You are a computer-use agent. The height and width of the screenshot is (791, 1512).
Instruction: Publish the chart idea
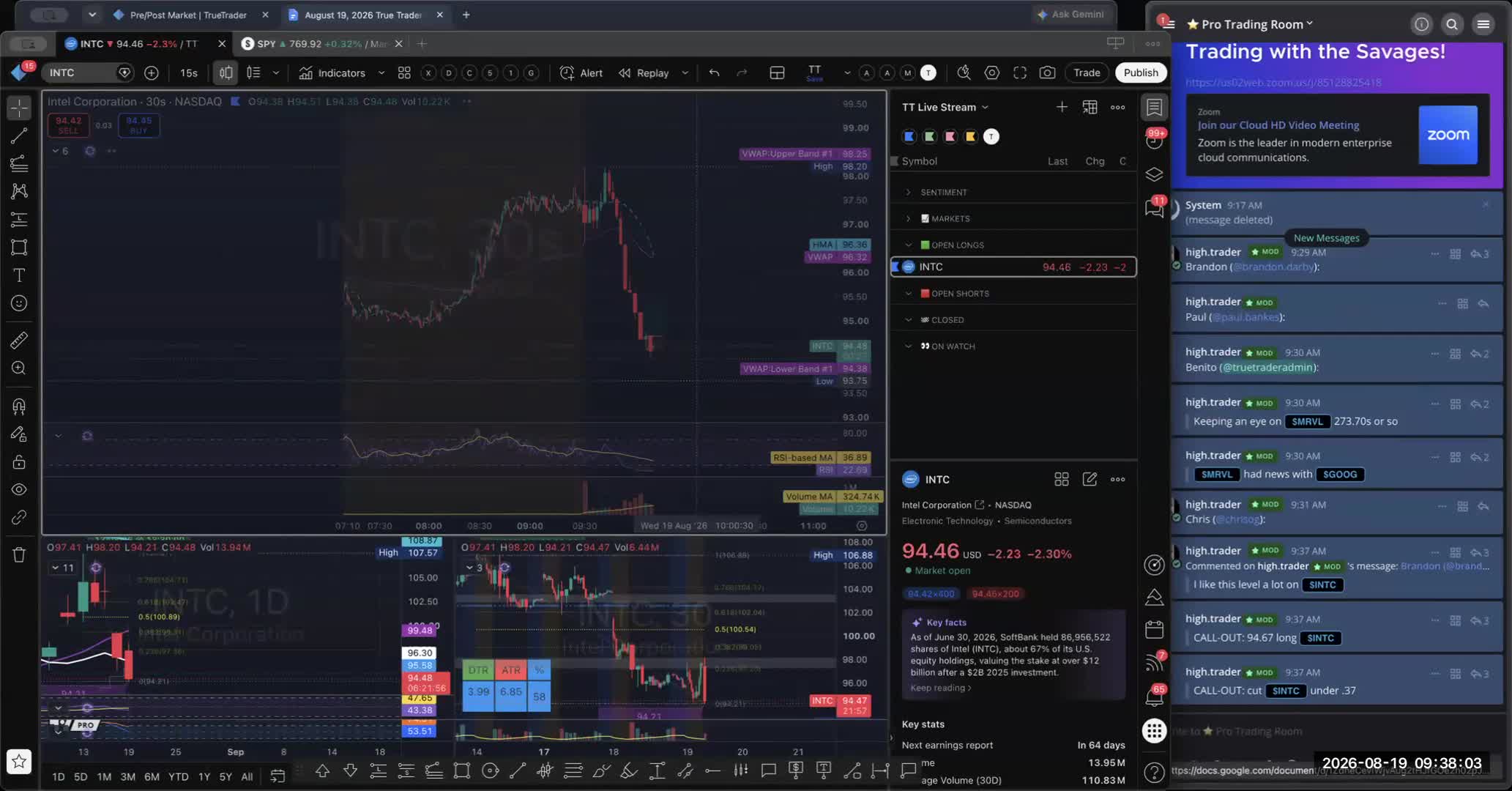(x=1141, y=73)
